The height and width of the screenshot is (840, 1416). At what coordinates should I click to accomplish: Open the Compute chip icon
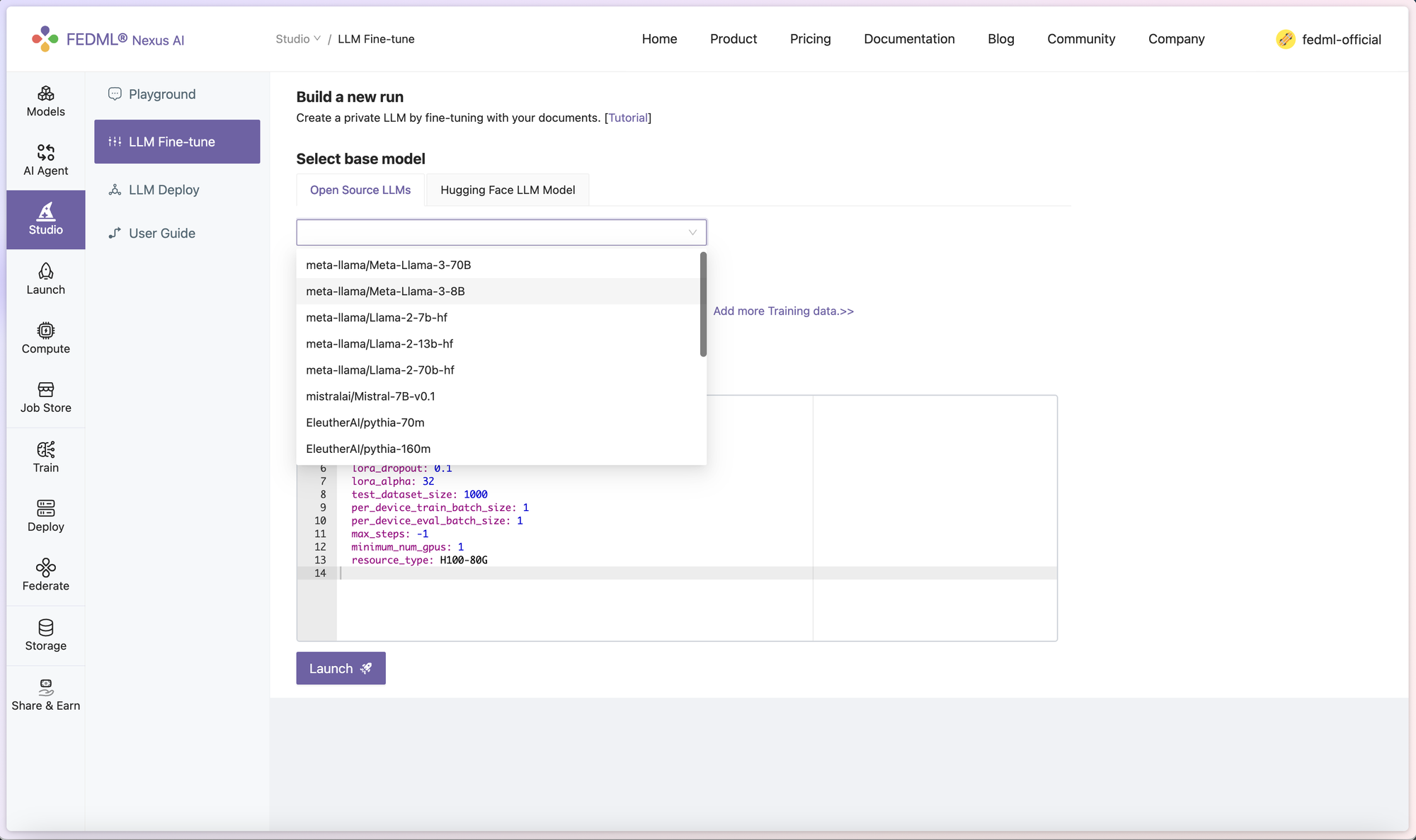[45, 338]
